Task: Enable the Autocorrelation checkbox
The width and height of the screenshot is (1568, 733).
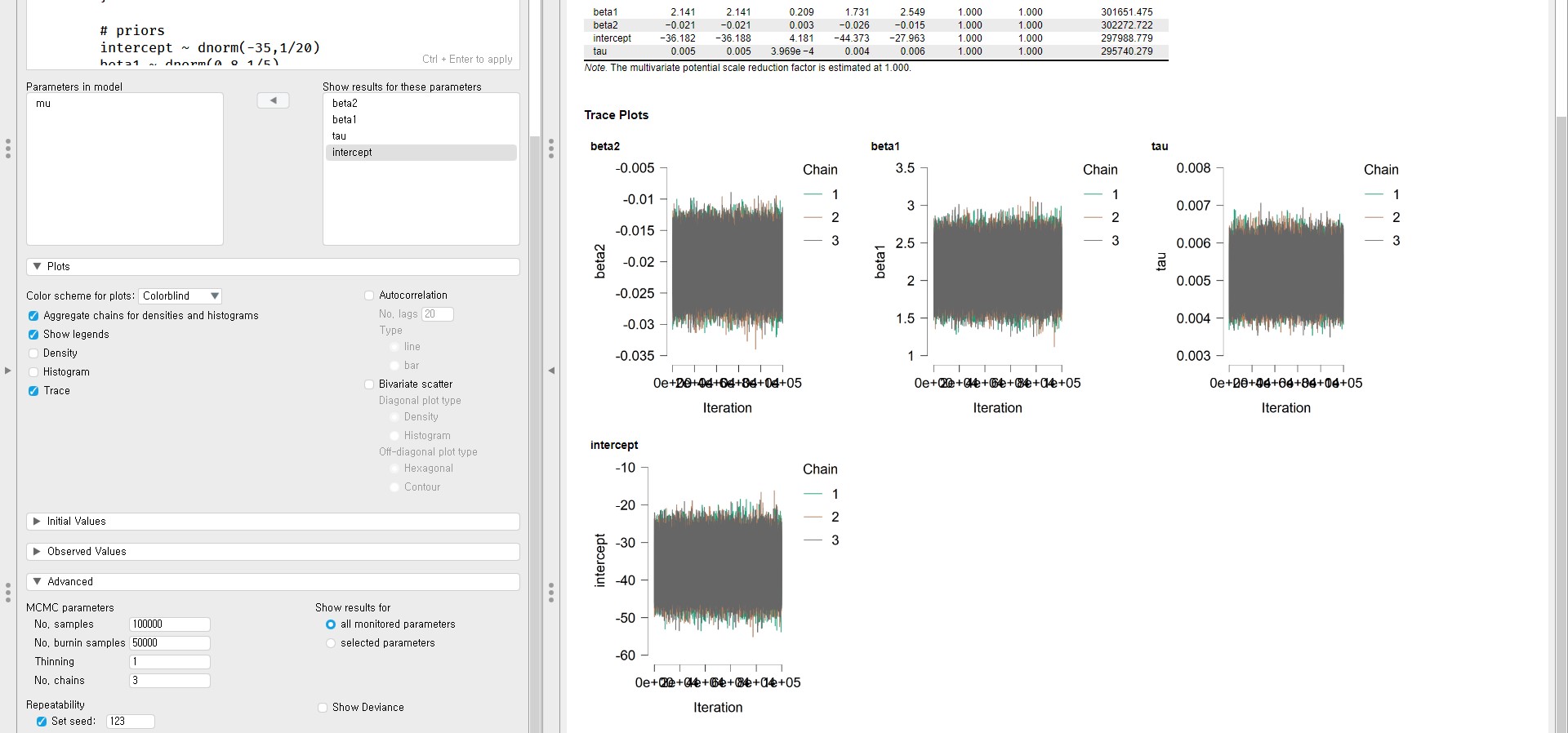Action: (x=369, y=295)
